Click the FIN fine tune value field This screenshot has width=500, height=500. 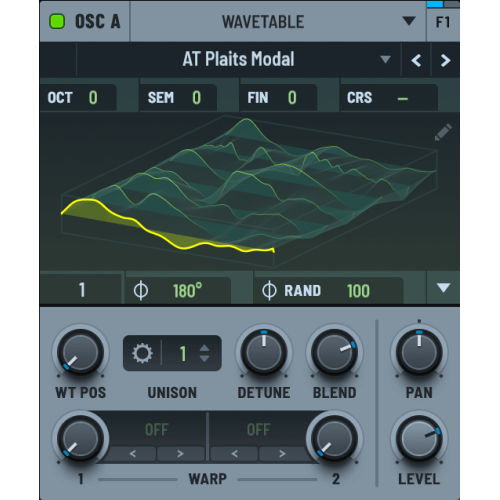pyautogui.click(x=278, y=98)
